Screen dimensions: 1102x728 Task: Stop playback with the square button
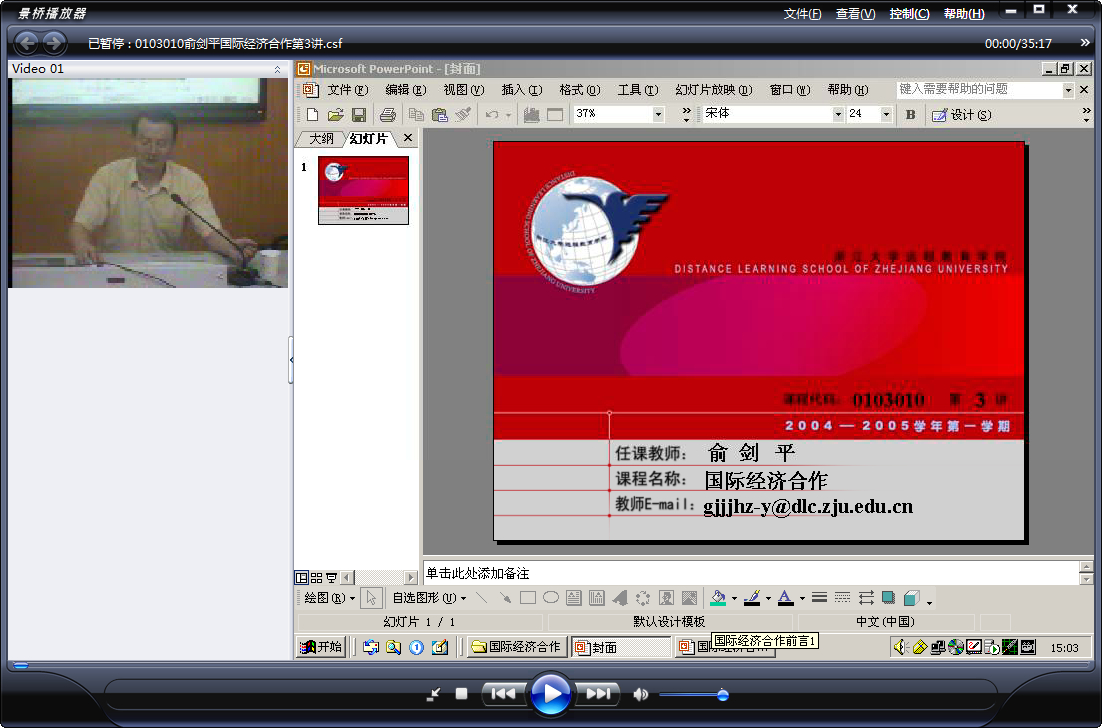pos(461,694)
